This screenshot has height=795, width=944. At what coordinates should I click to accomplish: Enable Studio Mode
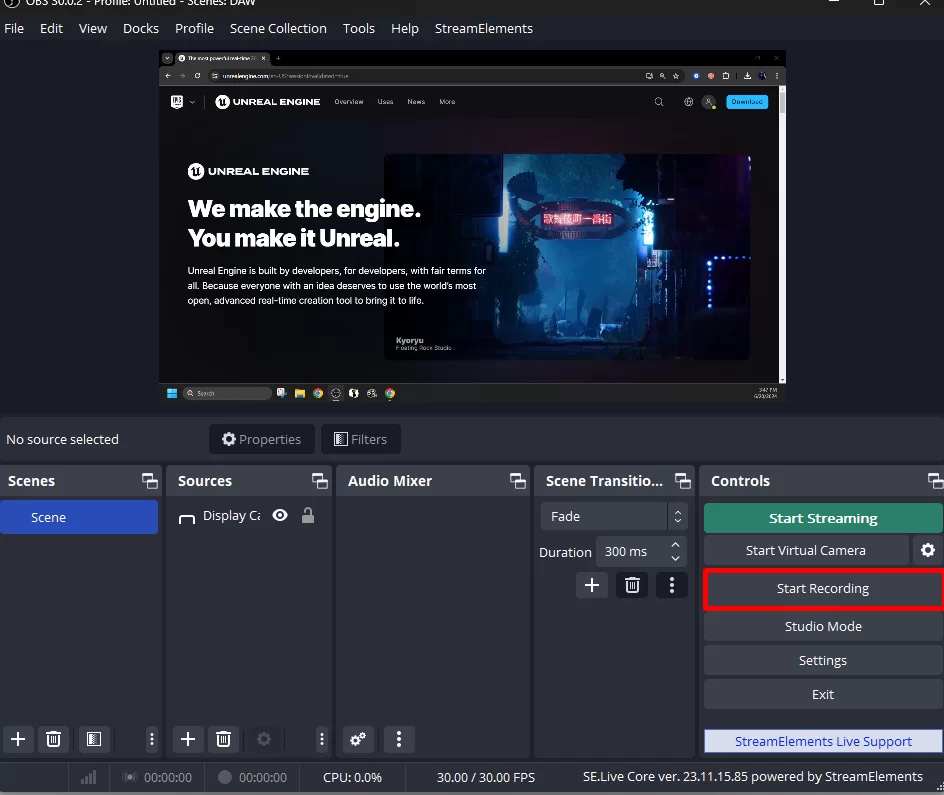(x=823, y=626)
